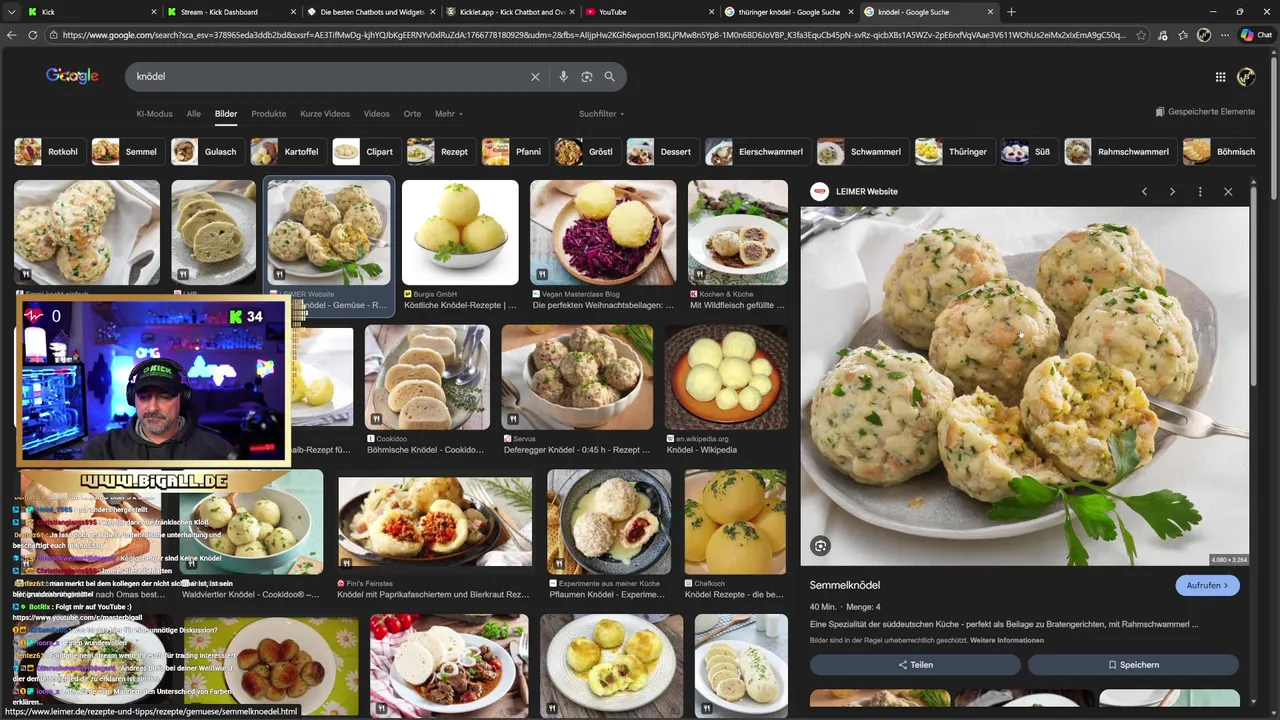This screenshot has width=1280, height=720.
Task: Switch to thüringer knödel browser tab
Action: point(787,12)
